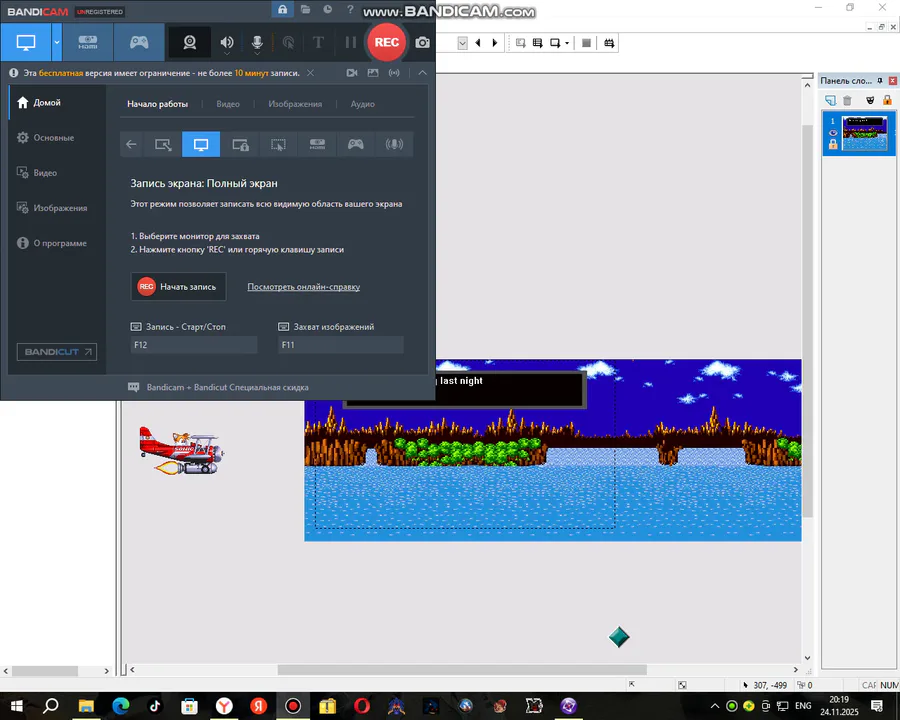Click next frame right arrow in toolbar
Image resolution: width=900 pixels, height=720 pixels.
[x=495, y=43]
